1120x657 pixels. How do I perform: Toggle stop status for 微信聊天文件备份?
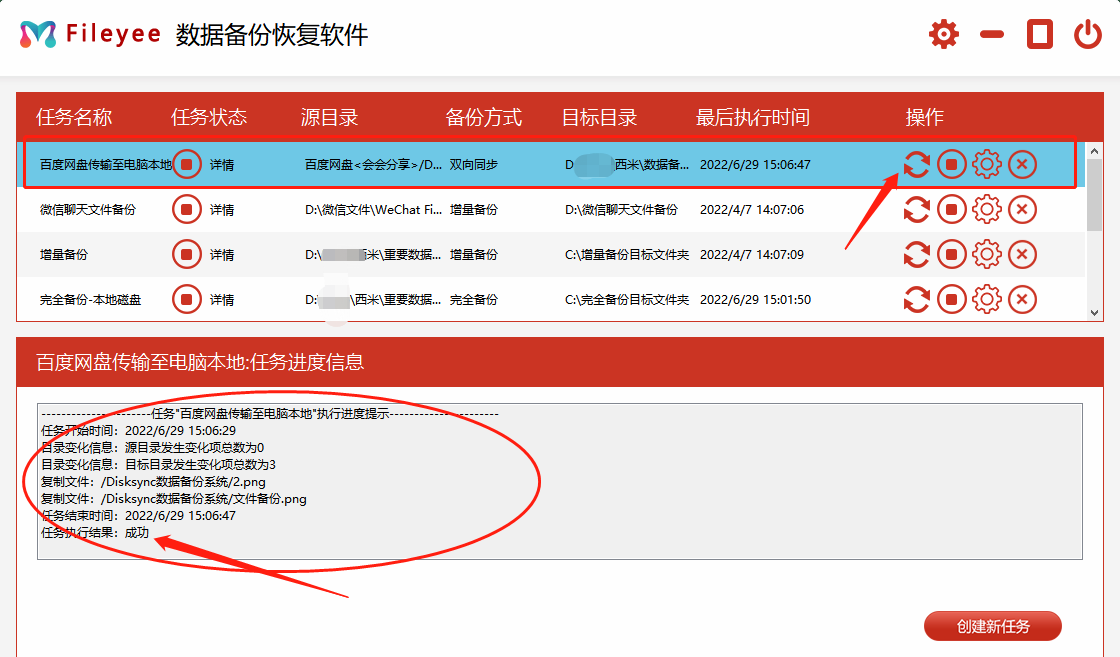click(186, 209)
